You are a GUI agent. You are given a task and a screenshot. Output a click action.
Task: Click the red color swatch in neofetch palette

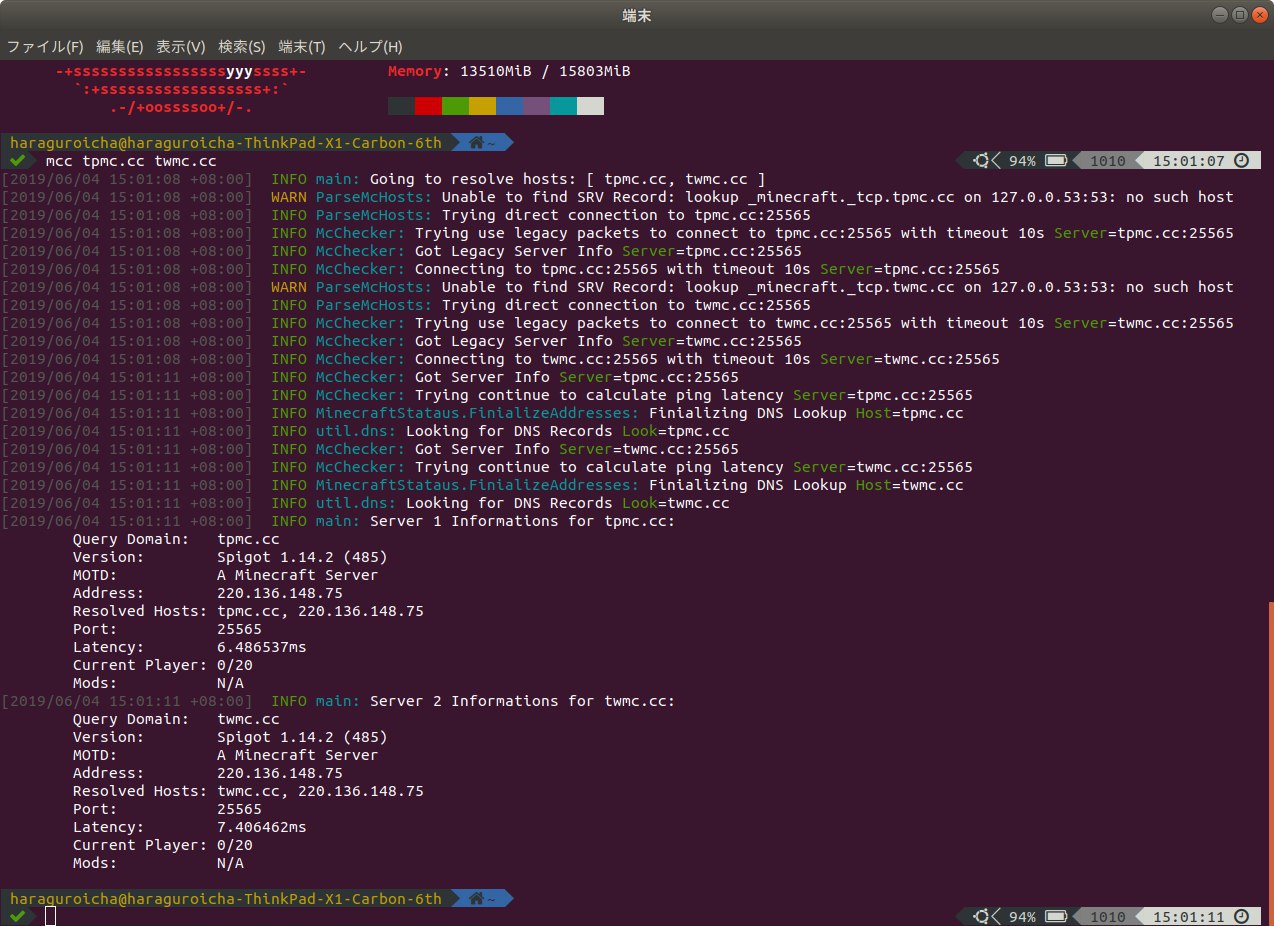pyautogui.click(x=428, y=106)
